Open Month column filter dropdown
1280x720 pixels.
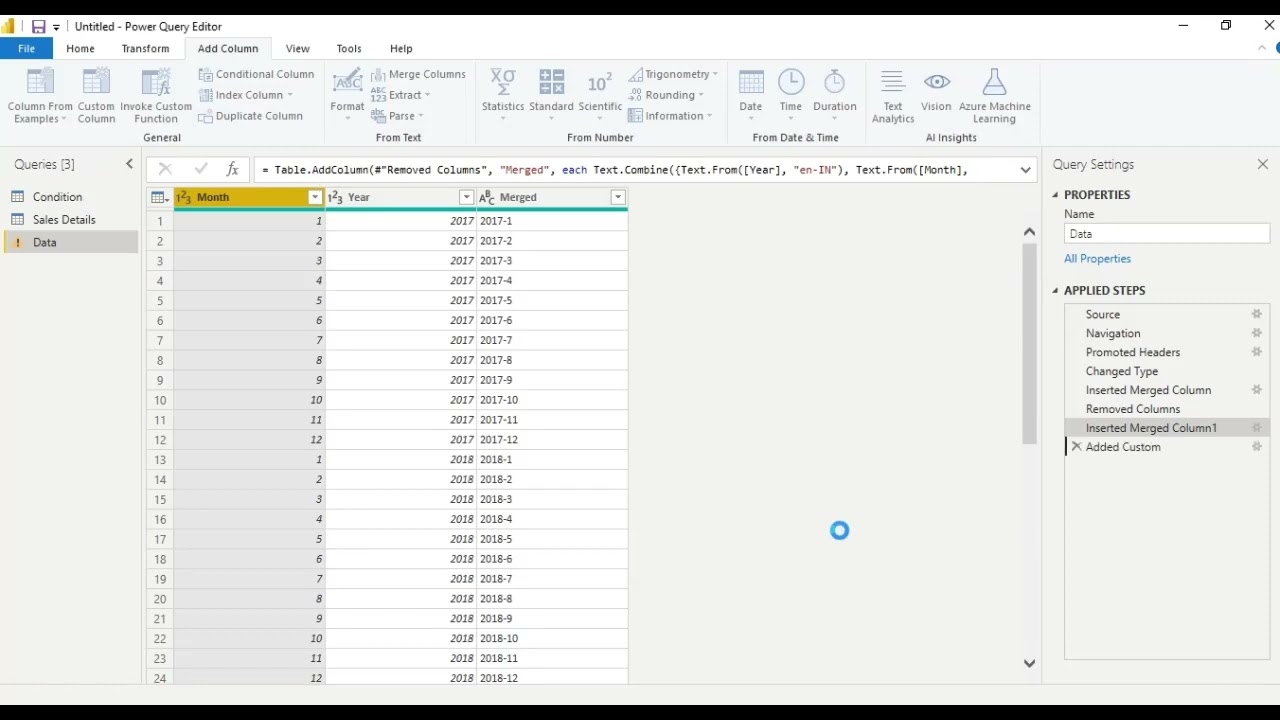click(x=315, y=198)
